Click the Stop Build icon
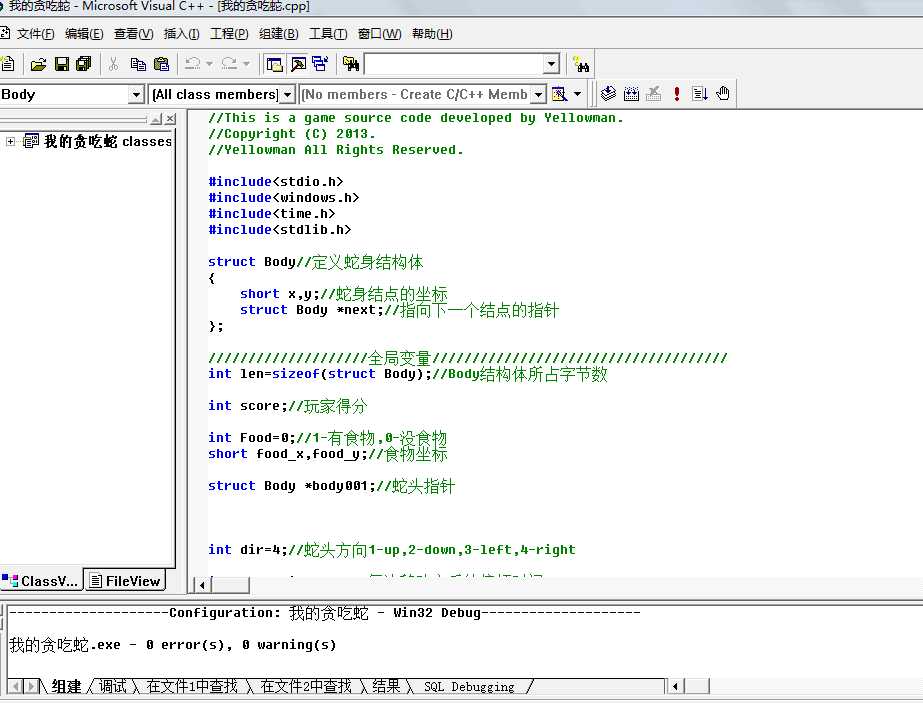 tap(653, 94)
